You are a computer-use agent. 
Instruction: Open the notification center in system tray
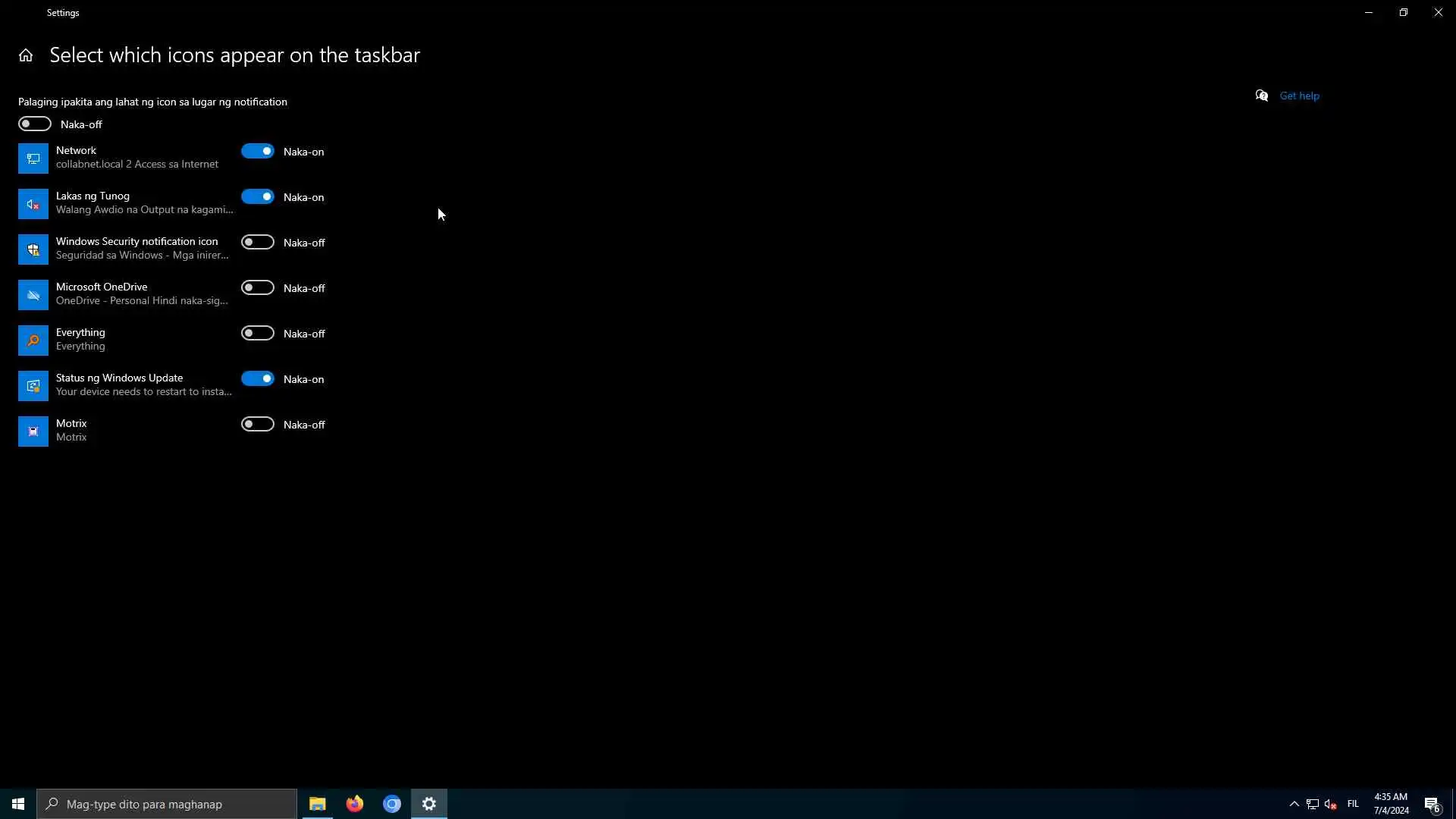click(x=1432, y=804)
